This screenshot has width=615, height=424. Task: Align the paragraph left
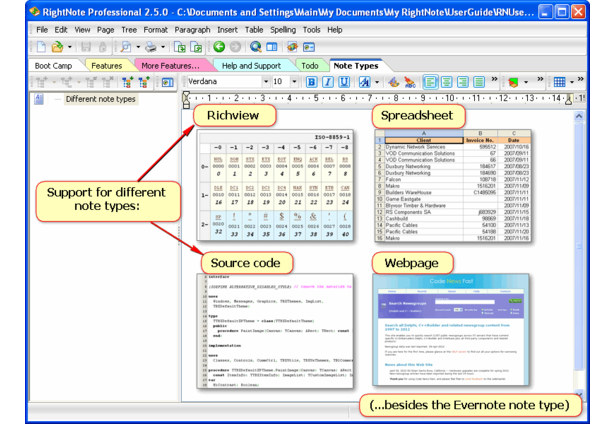[x=430, y=82]
